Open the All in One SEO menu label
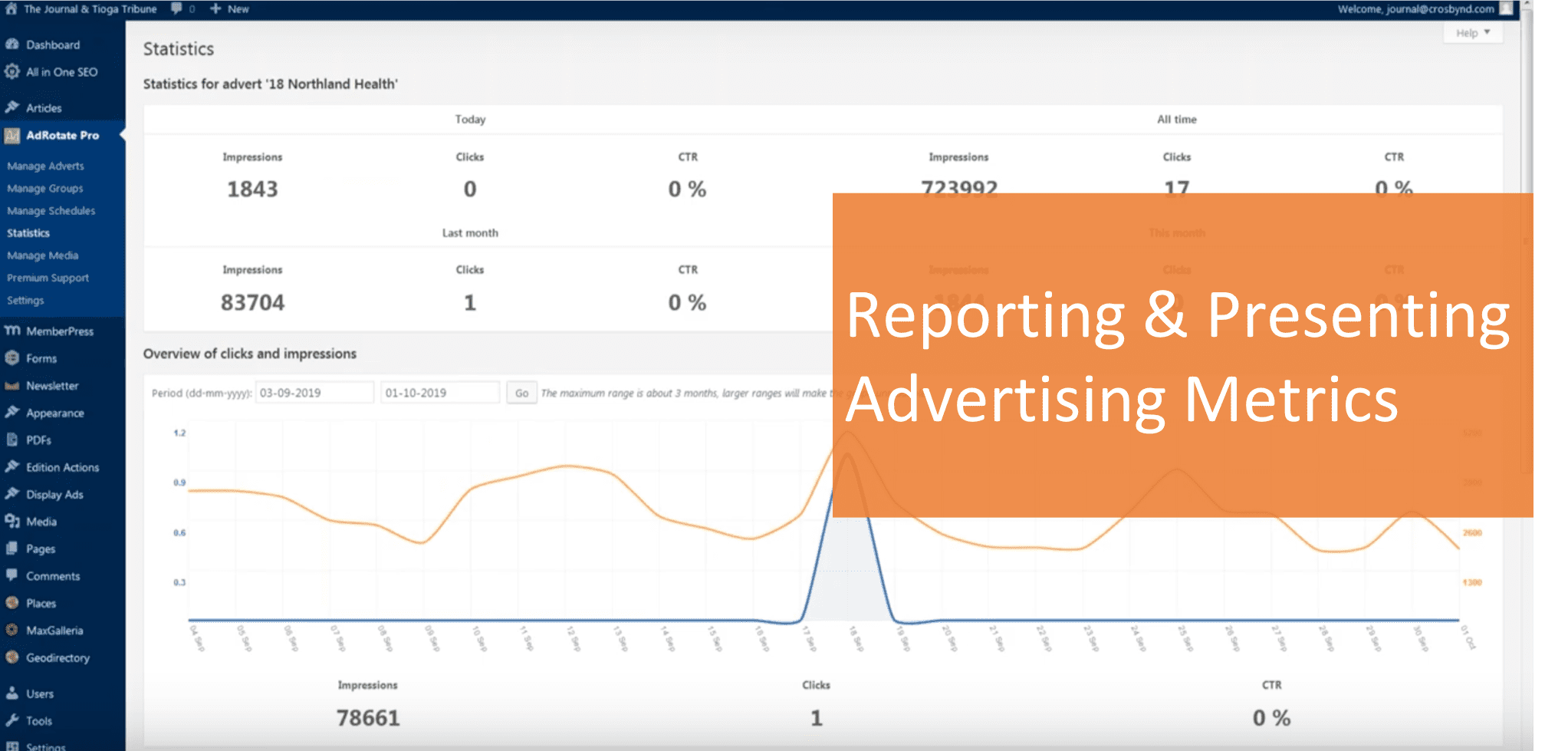The image size is (1568, 751). pyautogui.click(x=62, y=71)
